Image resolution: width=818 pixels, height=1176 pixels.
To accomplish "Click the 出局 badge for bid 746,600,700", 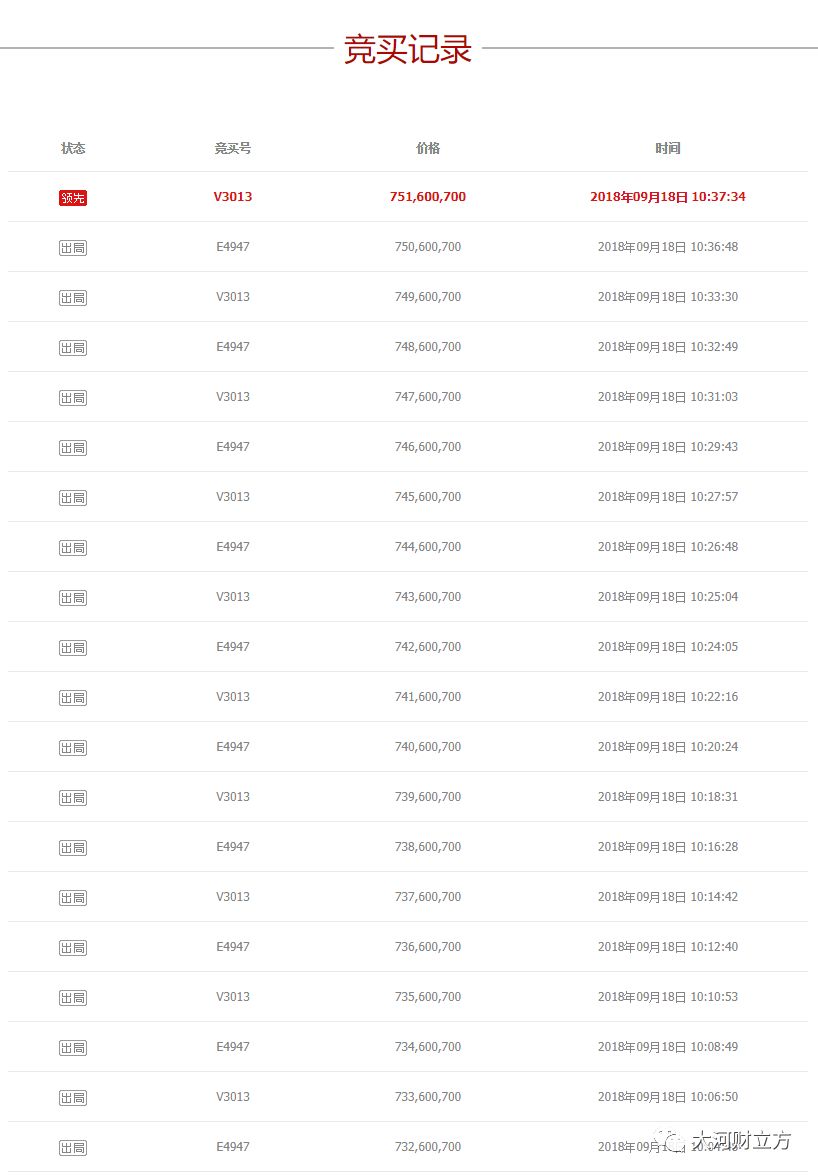I will tap(73, 448).
